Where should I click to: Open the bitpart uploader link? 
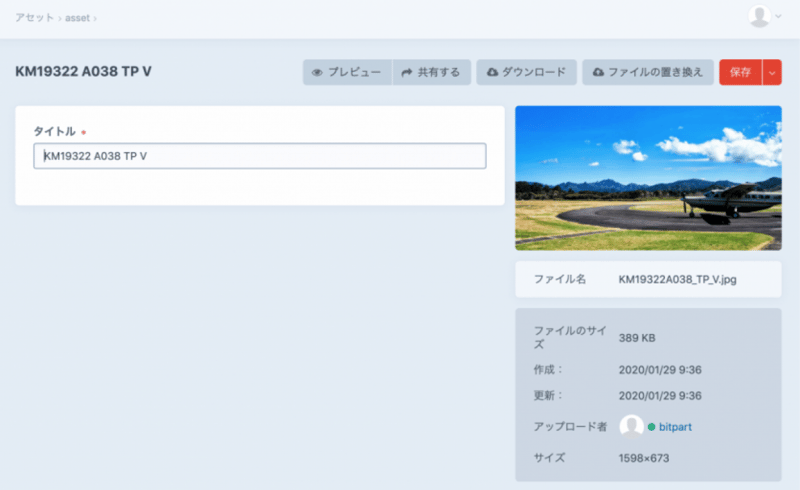[x=676, y=427]
